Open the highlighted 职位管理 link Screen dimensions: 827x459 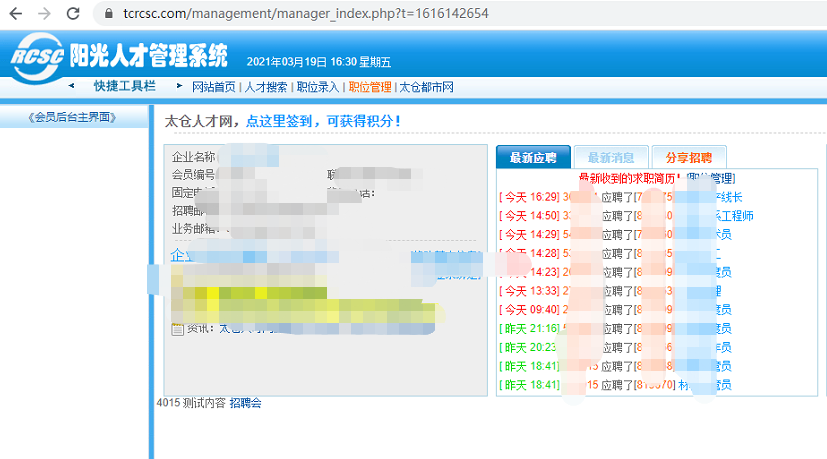tap(370, 87)
